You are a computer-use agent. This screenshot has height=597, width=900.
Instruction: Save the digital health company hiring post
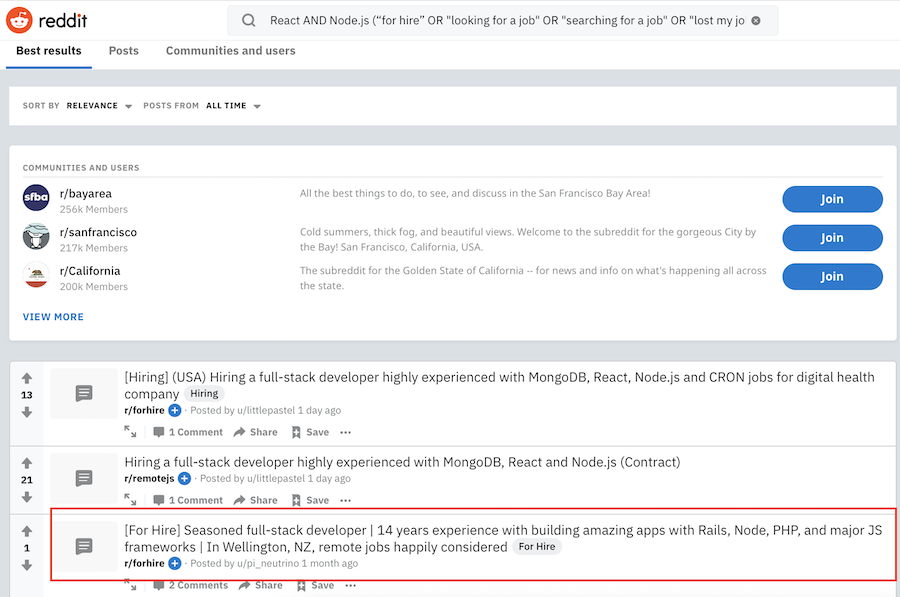click(x=310, y=432)
